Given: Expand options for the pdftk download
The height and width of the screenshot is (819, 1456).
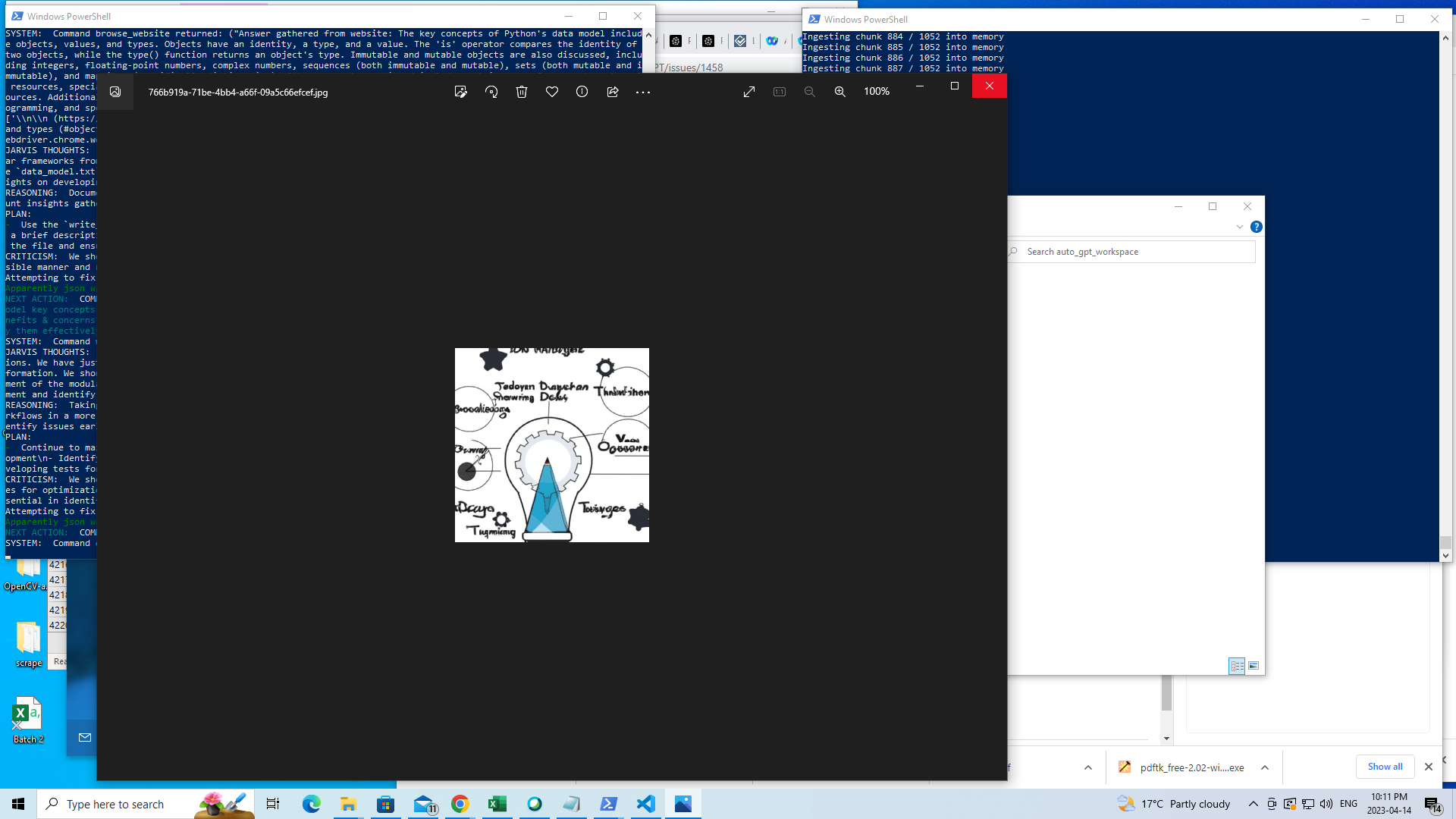Looking at the screenshot, I should 1265,767.
